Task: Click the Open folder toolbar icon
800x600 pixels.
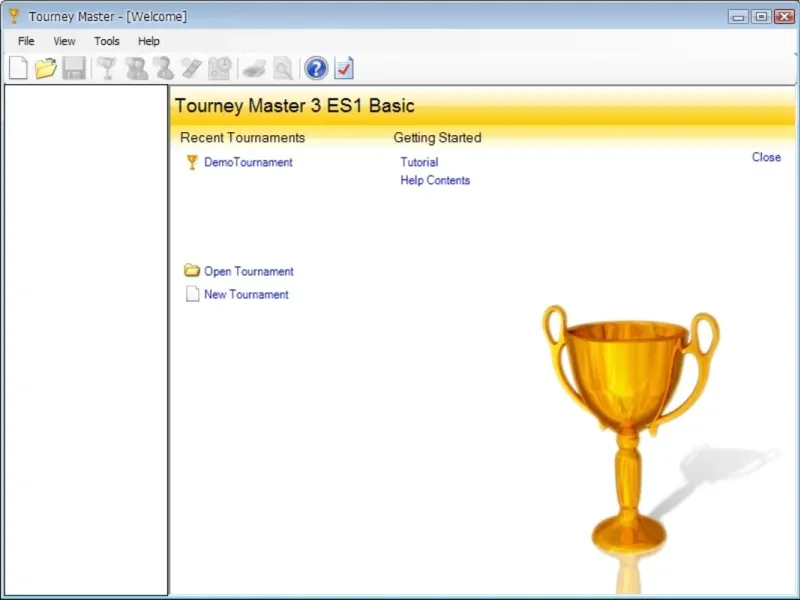Action: pos(45,68)
